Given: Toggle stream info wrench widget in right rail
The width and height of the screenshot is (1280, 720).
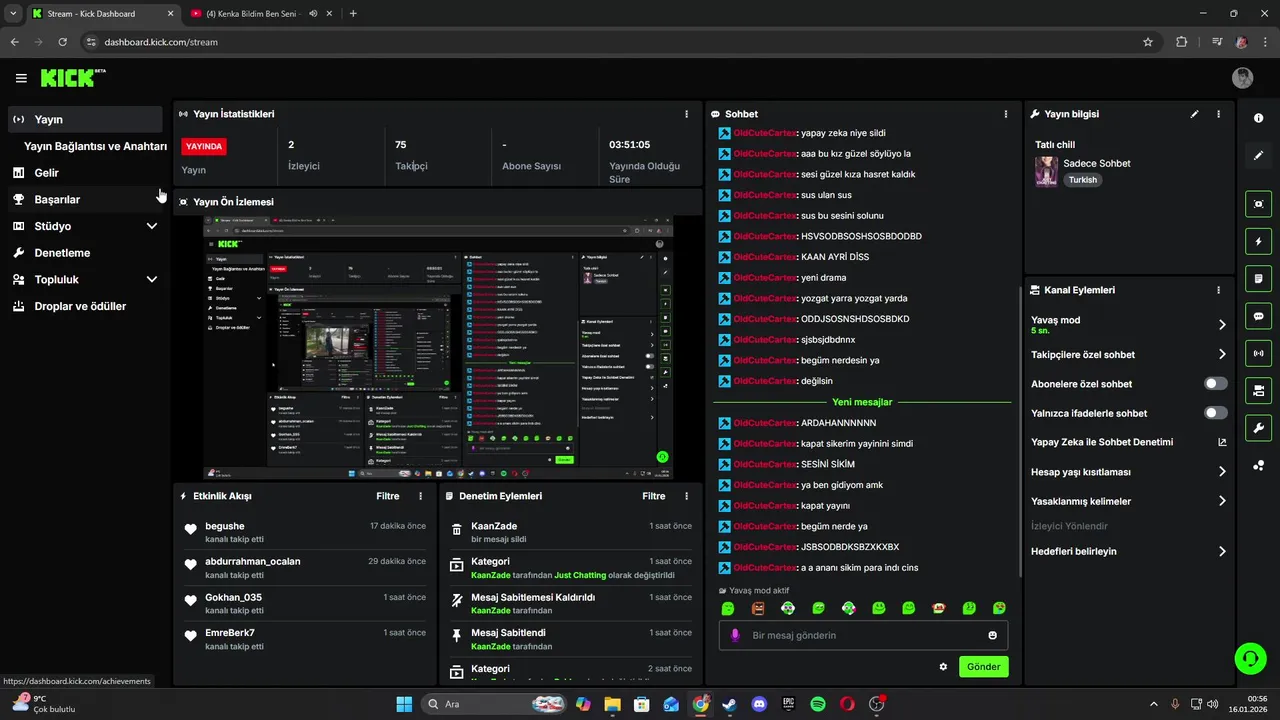Looking at the screenshot, I should pos(1258,428).
